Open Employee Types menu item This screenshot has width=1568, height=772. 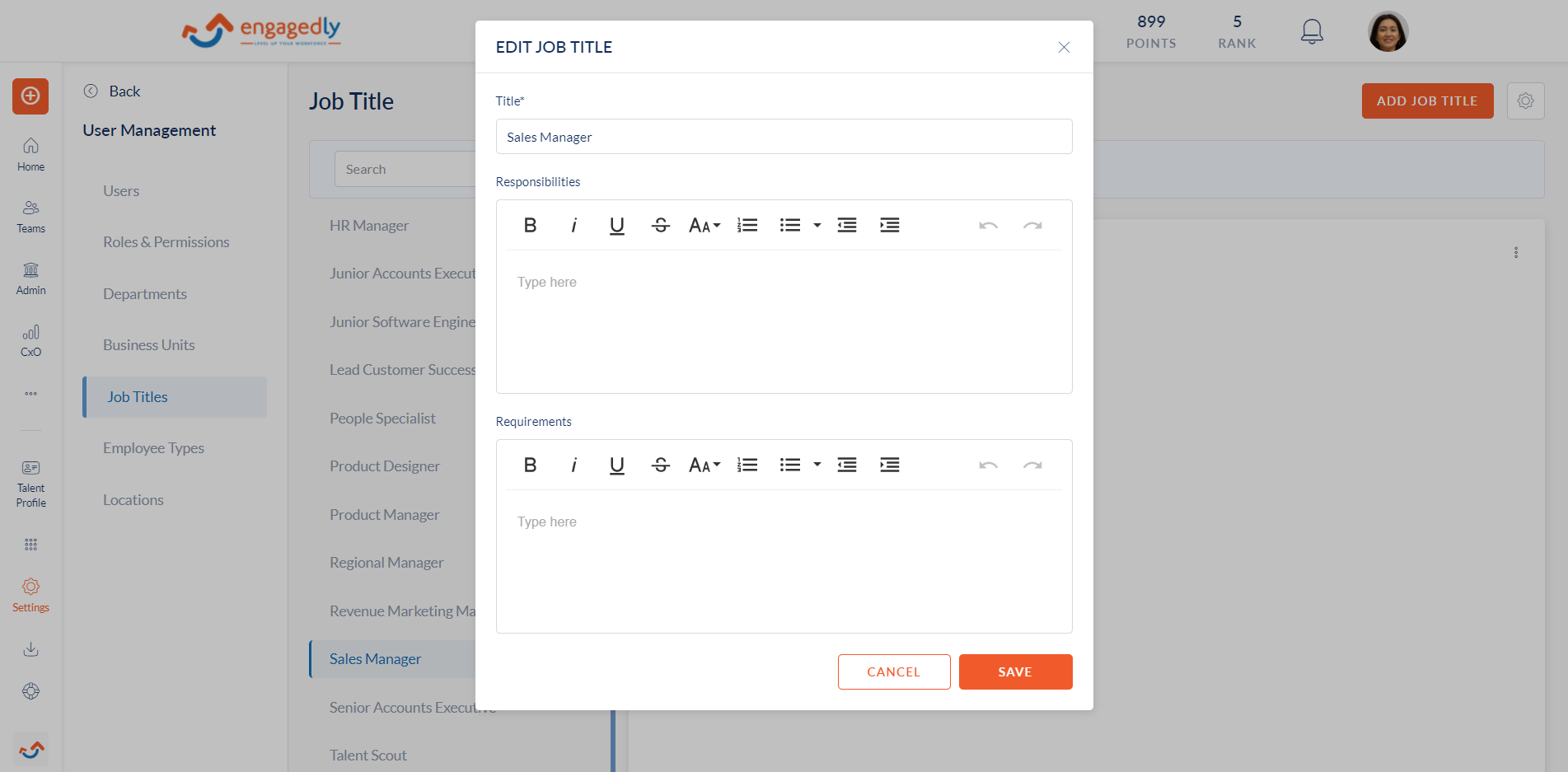[x=153, y=447]
